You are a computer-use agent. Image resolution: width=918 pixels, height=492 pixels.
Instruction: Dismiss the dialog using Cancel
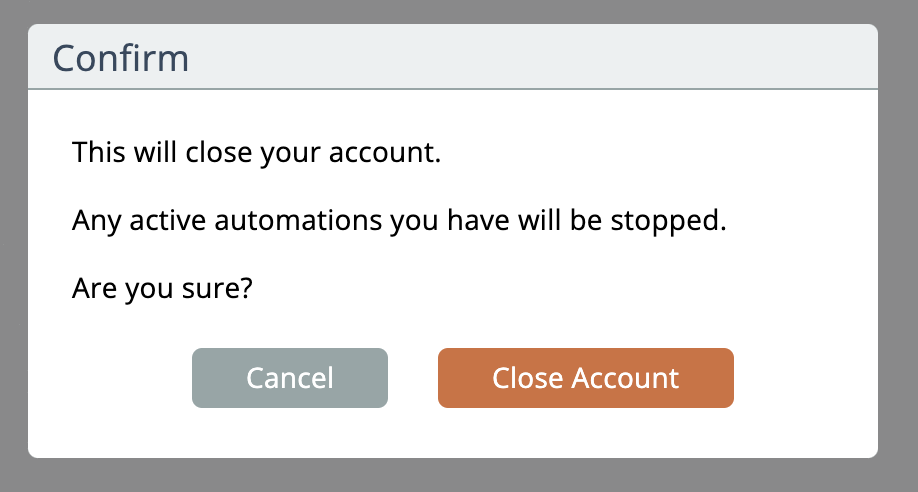click(289, 378)
